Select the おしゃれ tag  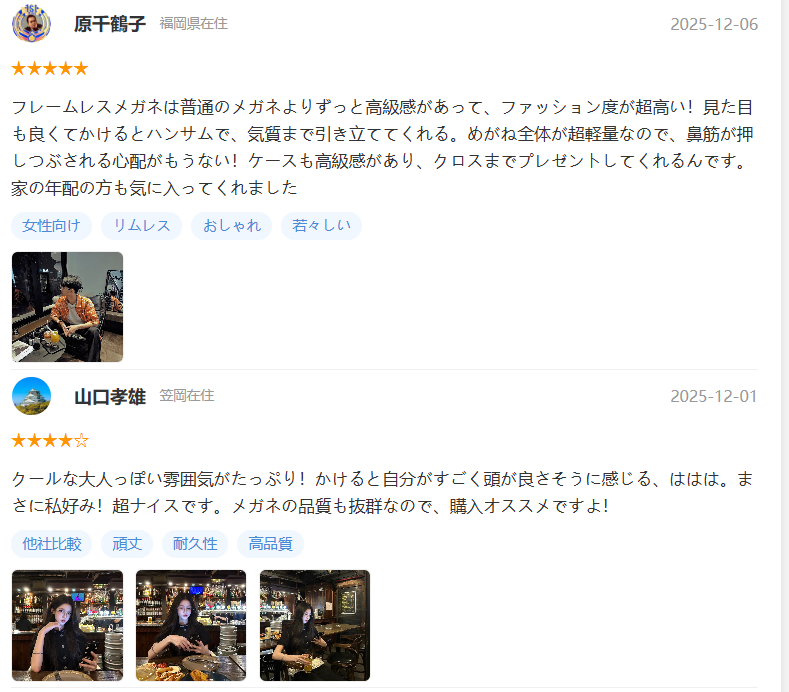coord(231,225)
